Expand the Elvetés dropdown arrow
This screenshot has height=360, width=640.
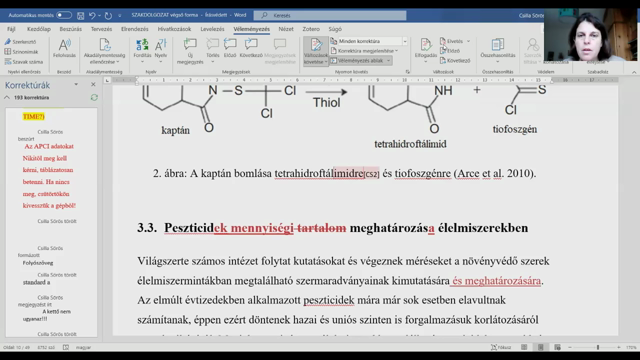[468, 41]
